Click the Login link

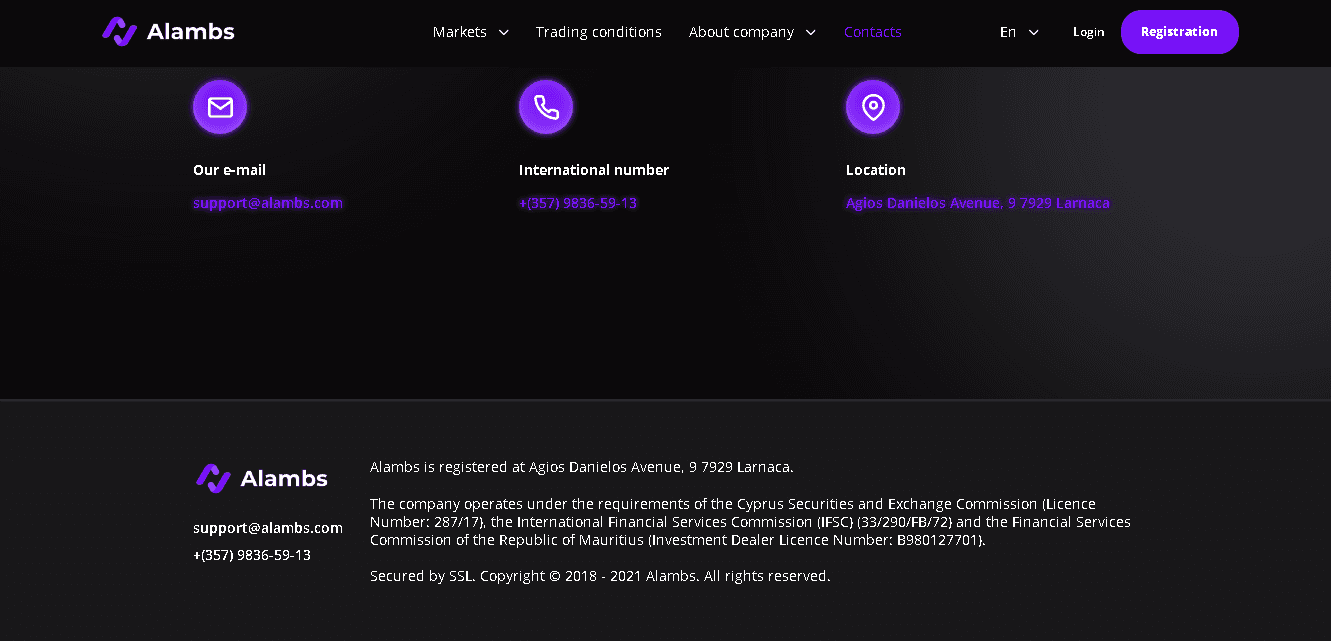1088,31
